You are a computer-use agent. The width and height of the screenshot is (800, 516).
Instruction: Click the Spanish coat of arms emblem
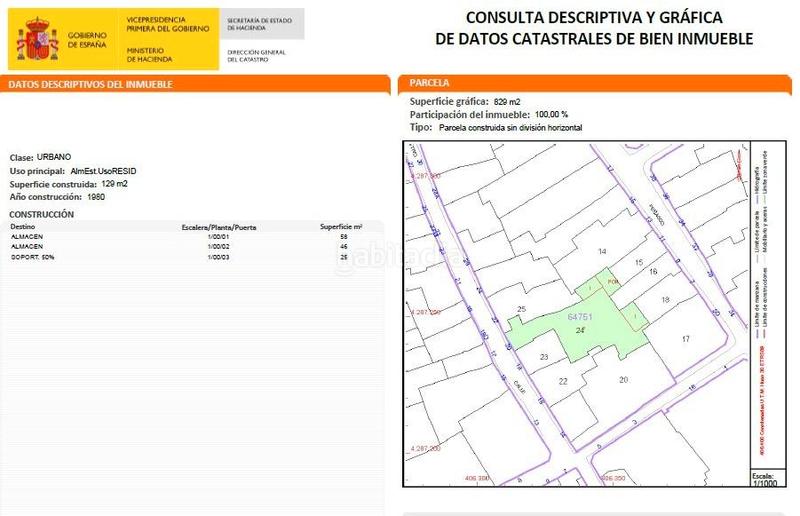pos(38,39)
